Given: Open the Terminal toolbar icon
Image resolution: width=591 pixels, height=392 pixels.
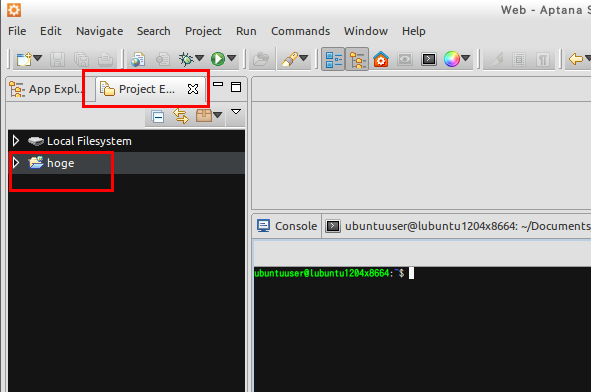Looking at the screenshot, I should [x=429, y=59].
